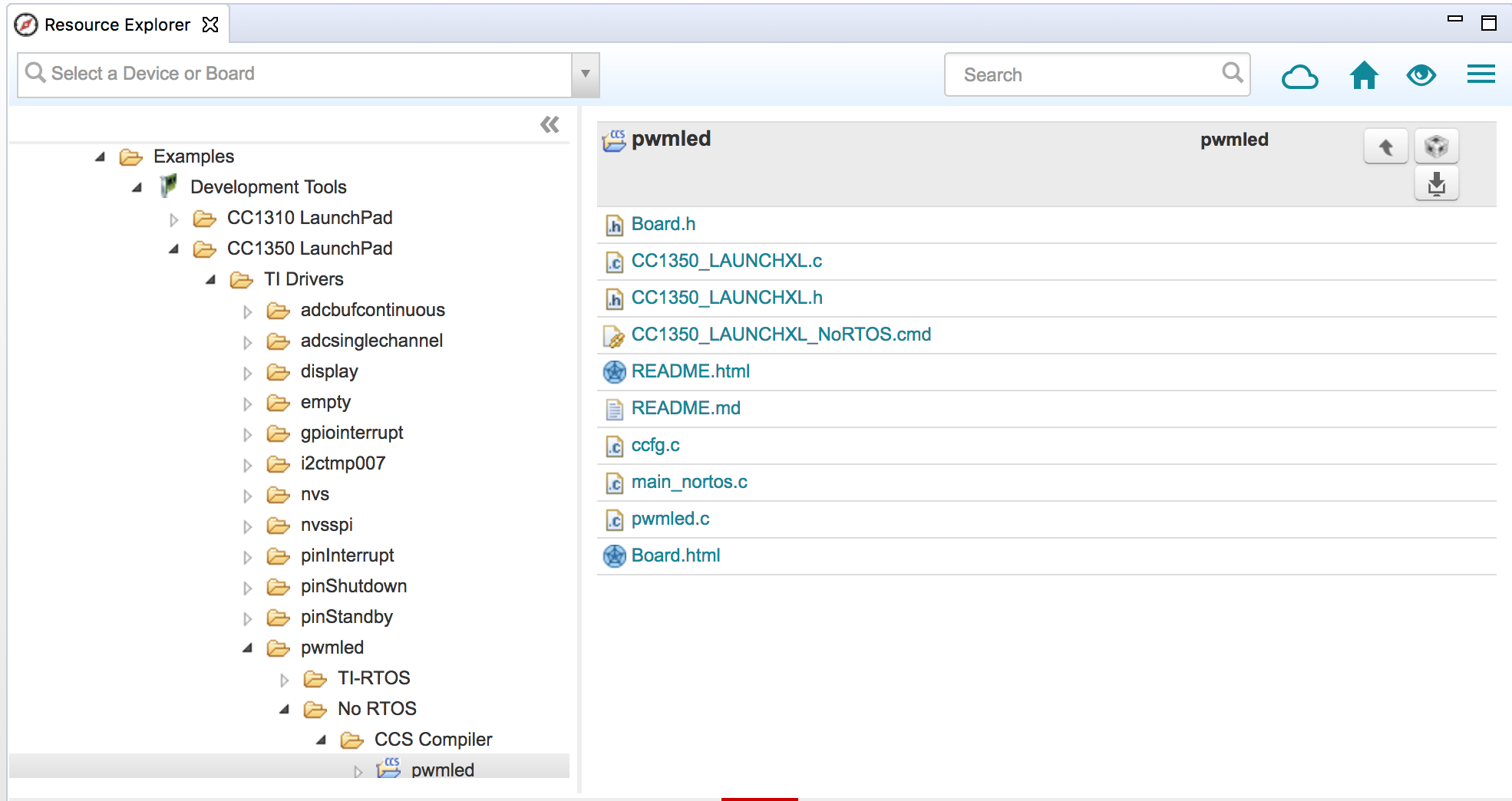Viewport: 1512px width, 801px height.
Task: Collapse the Examples folder
Action: coord(99,157)
